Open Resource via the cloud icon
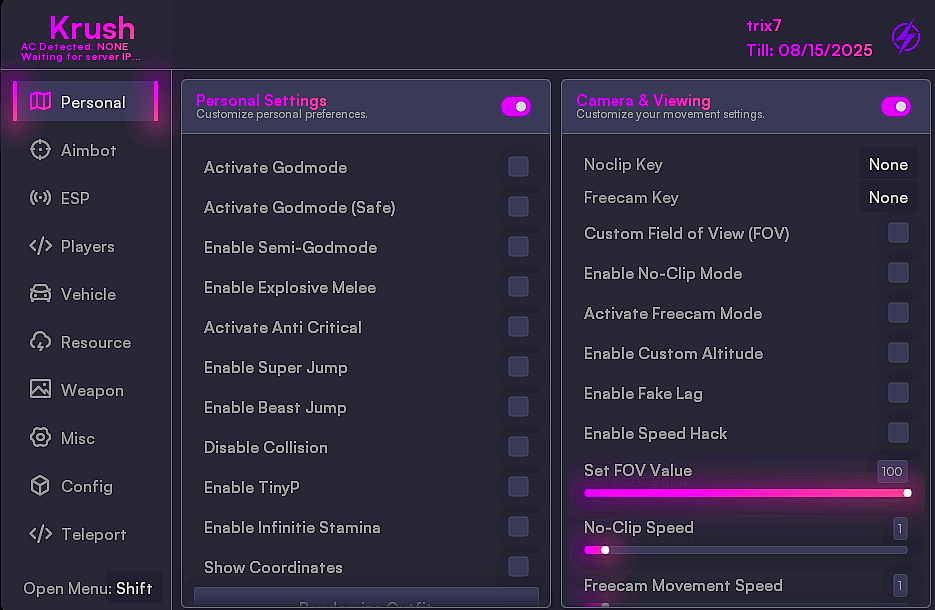 (x=41, y=342)
